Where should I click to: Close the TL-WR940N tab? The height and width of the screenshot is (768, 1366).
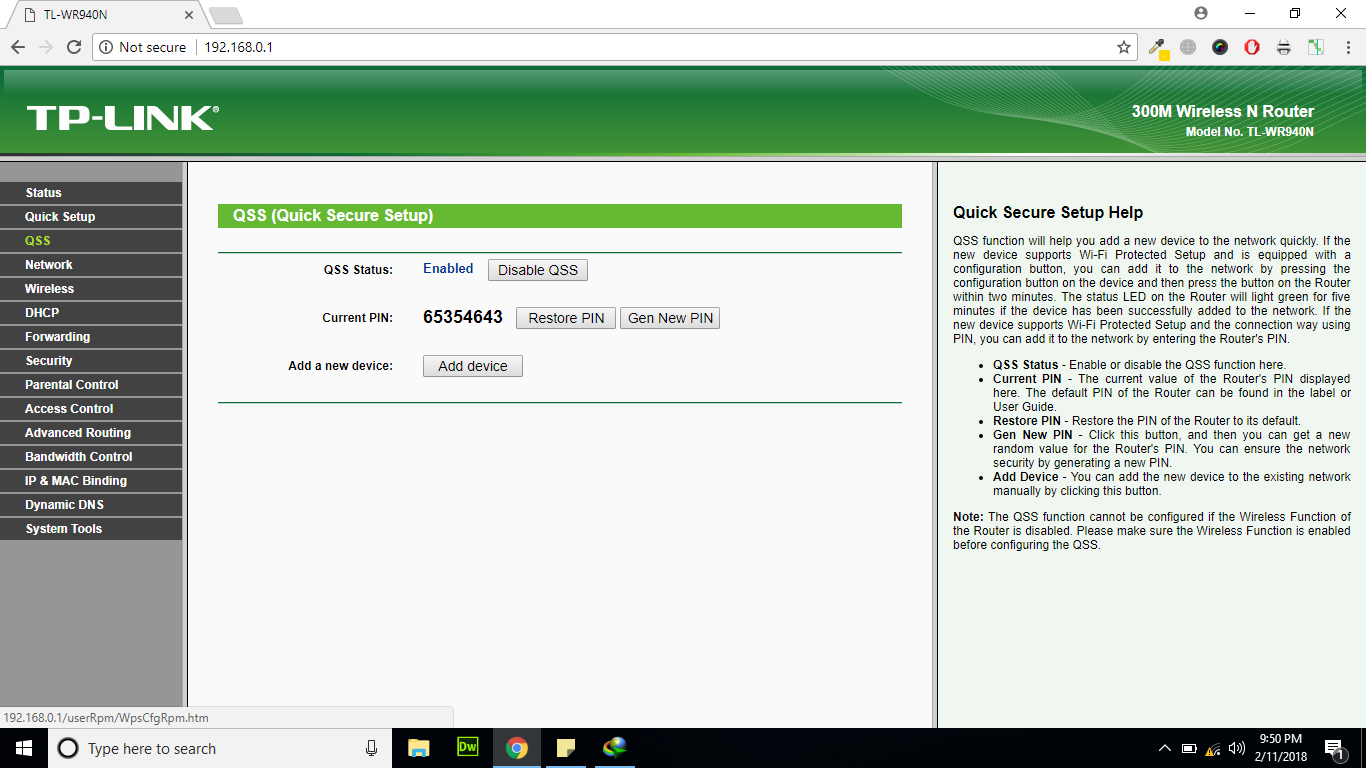[x=189, y=15]
